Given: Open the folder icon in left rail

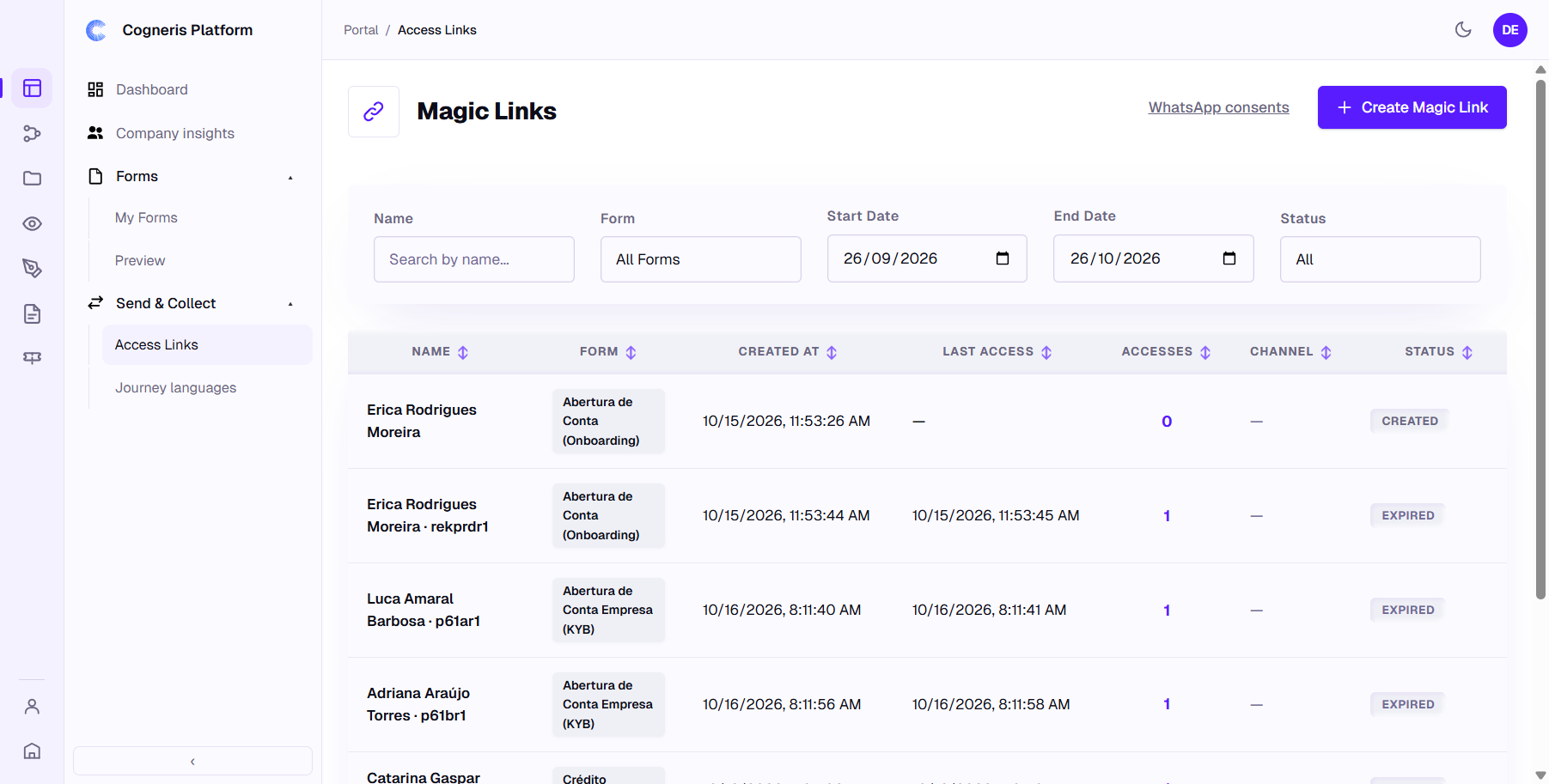Looking at the screenshot, I should point(32,179).
